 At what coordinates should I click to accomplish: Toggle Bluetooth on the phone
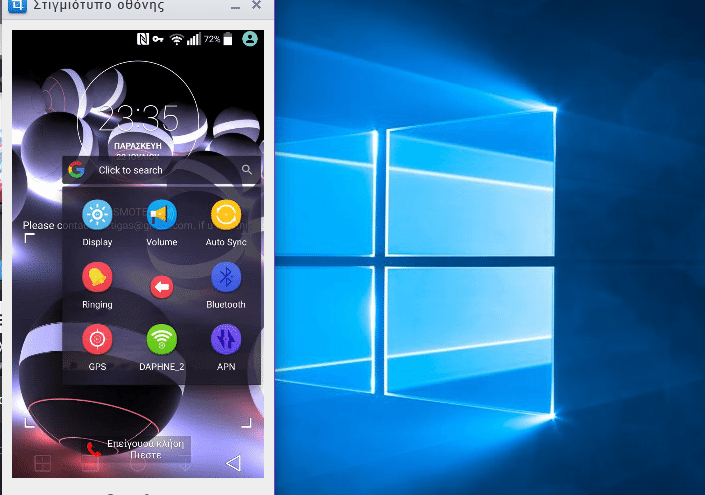[226, 277]
